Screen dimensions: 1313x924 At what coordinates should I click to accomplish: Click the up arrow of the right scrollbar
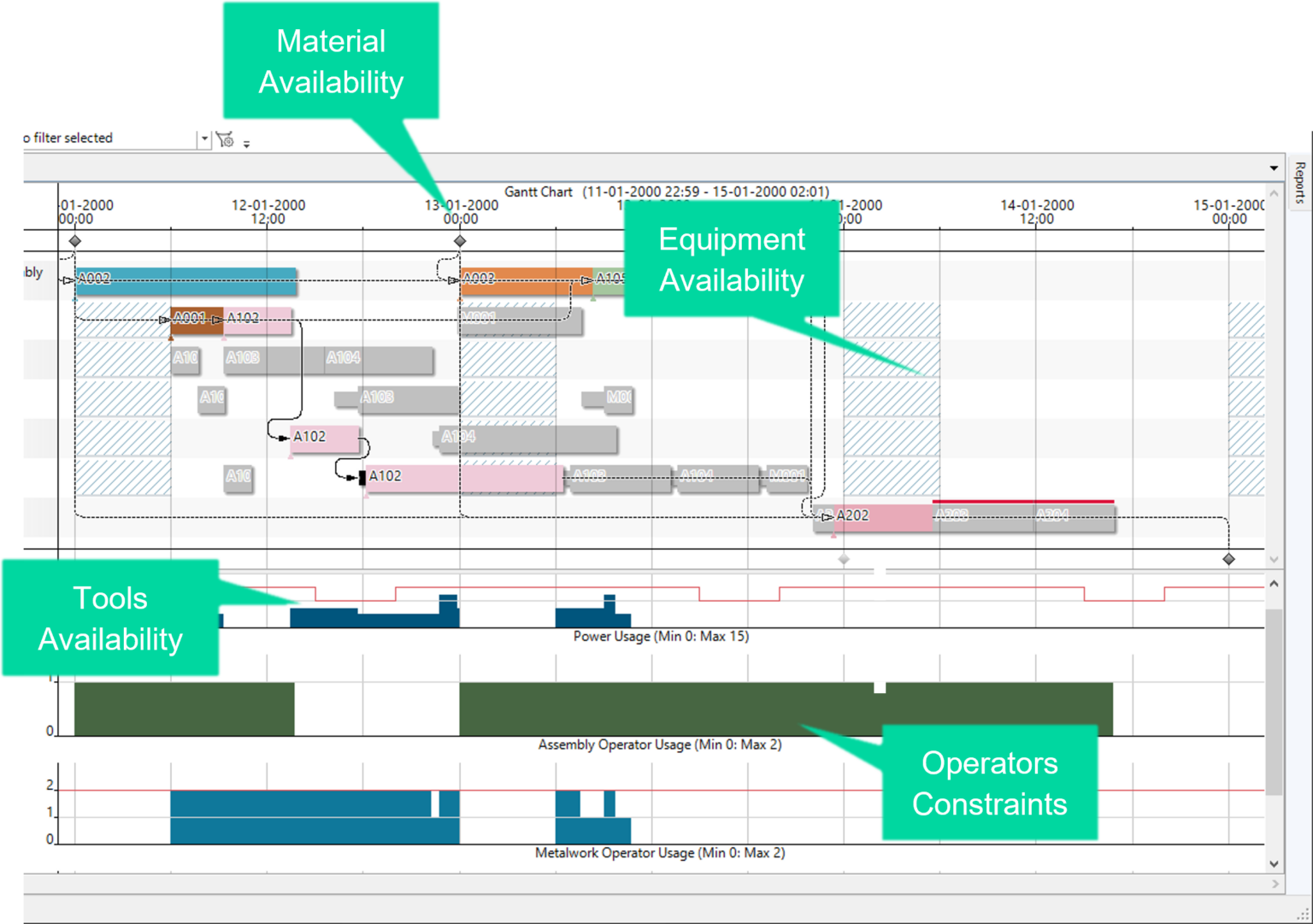(1274, 585)
